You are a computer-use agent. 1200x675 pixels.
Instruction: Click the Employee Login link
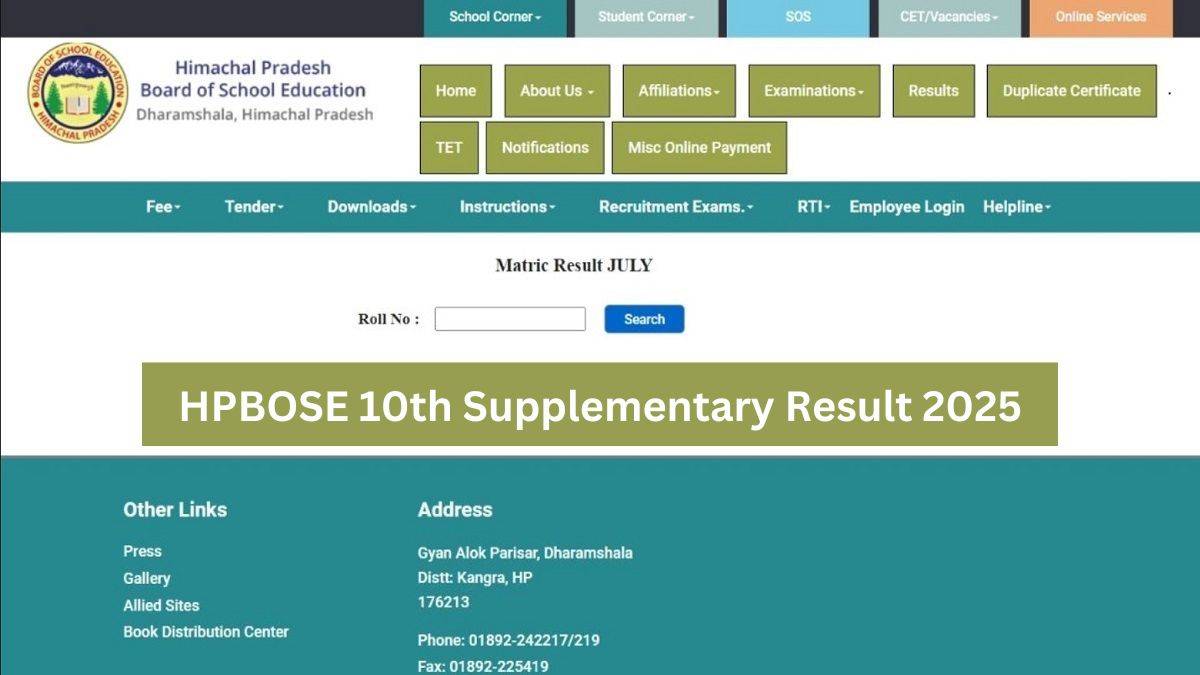(906, 207)
